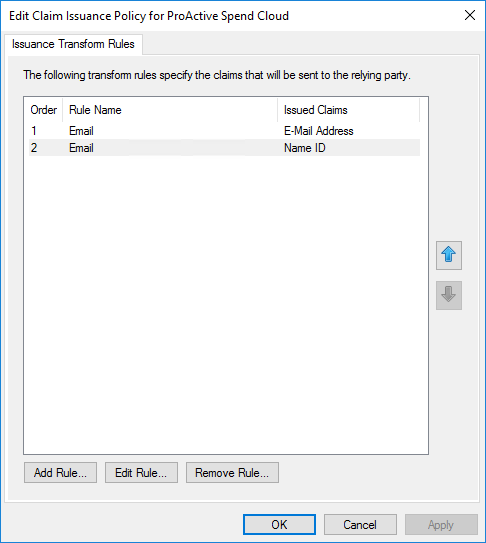The width and height of the screenshot is (486, 543).
Task: Select the Name ID issued claim cell
Action: [x=305, y=148]
